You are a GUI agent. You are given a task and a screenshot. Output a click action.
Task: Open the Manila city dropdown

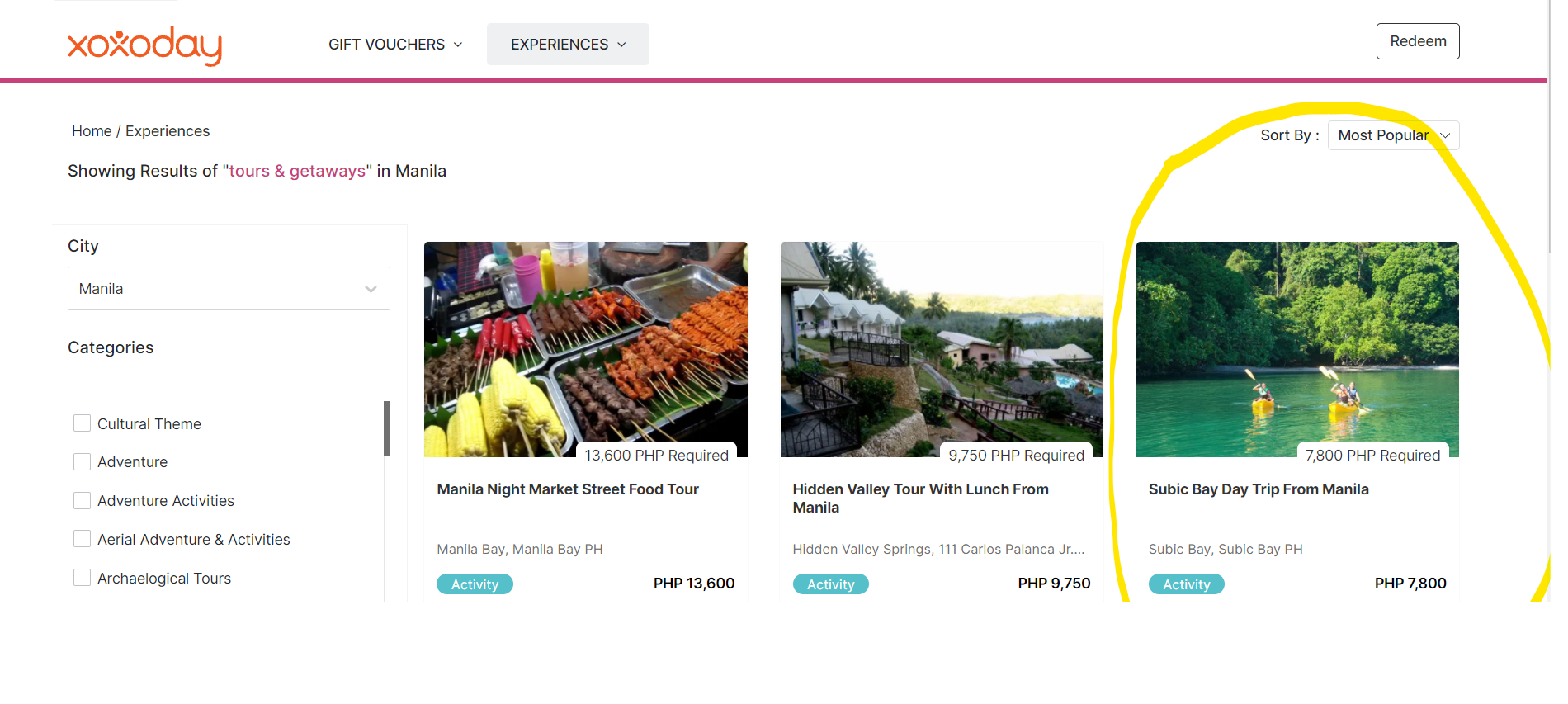[229, 289]
